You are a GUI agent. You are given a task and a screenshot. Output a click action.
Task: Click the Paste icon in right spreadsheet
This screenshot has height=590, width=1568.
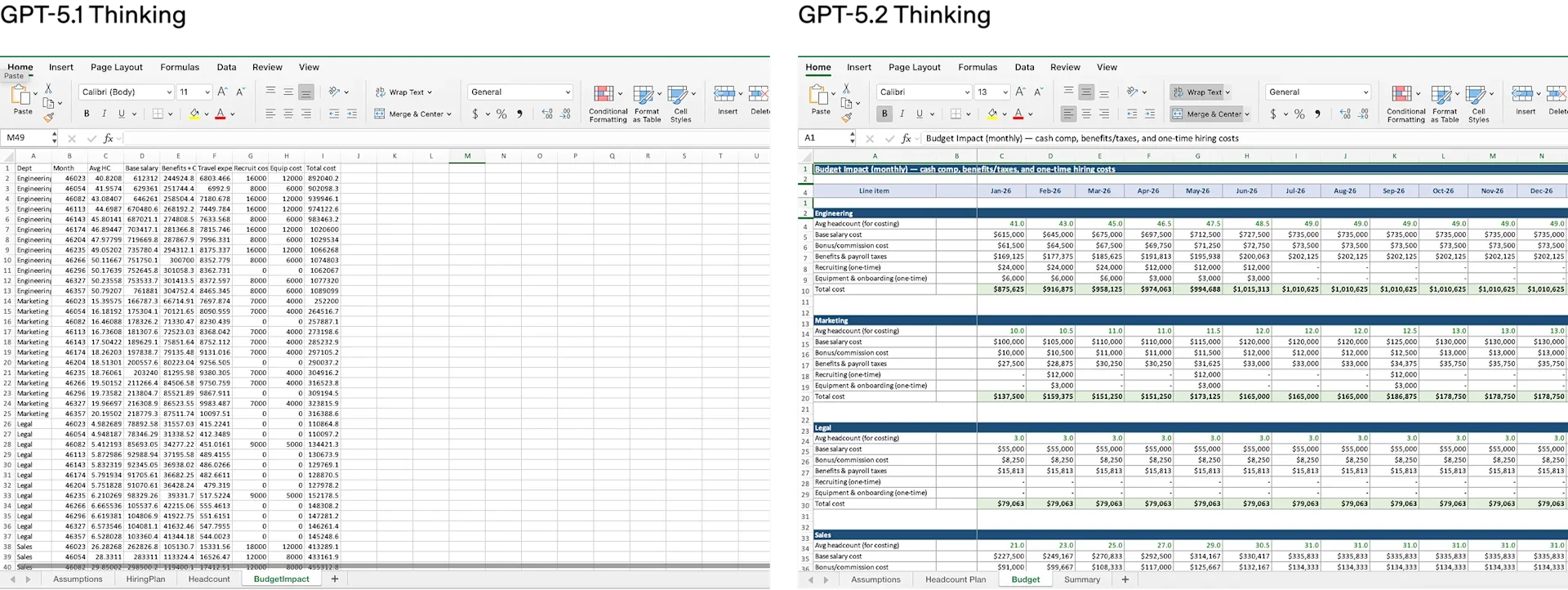[820, 100]
